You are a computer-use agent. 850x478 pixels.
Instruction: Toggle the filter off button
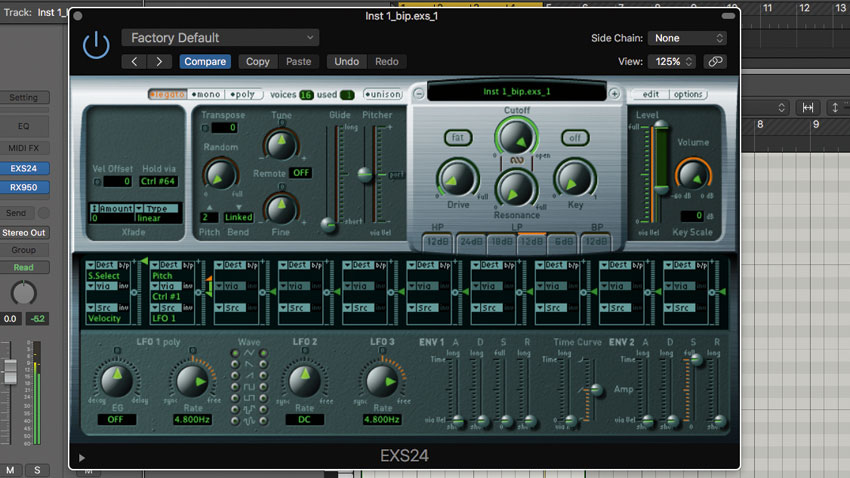575,138
